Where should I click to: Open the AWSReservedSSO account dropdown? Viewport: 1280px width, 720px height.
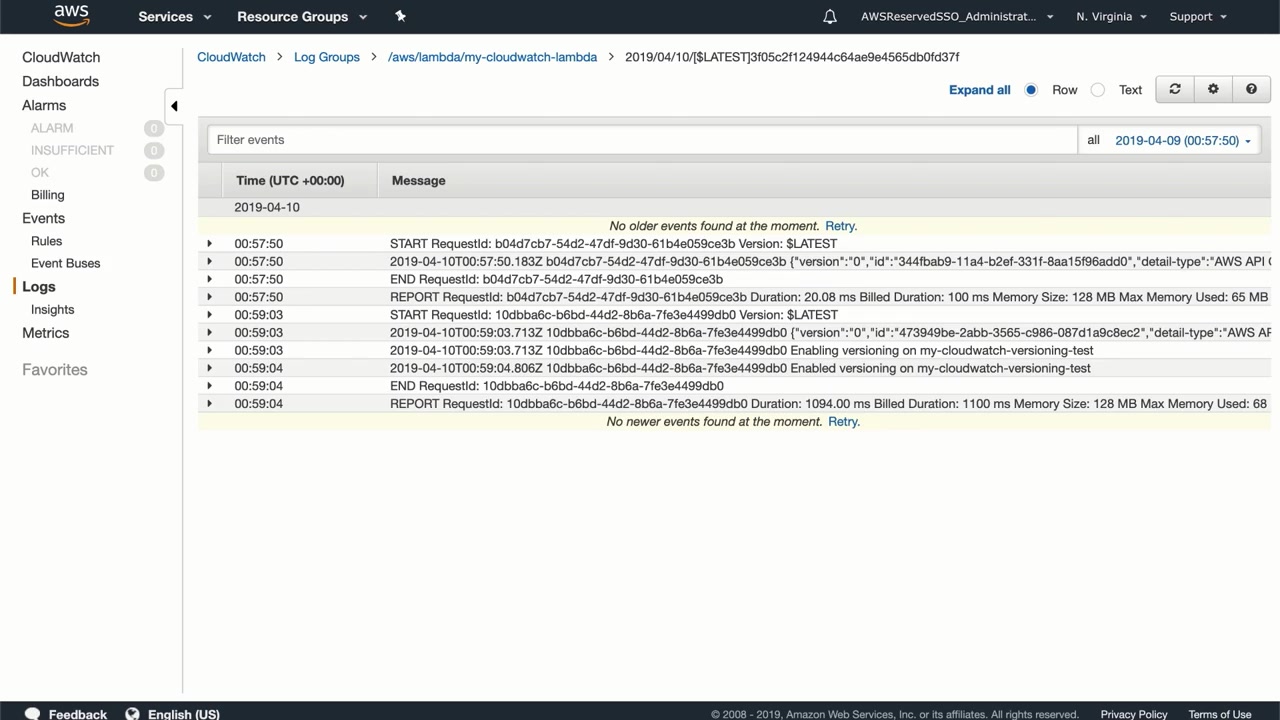pyautogui.click(x=957, y=16)
